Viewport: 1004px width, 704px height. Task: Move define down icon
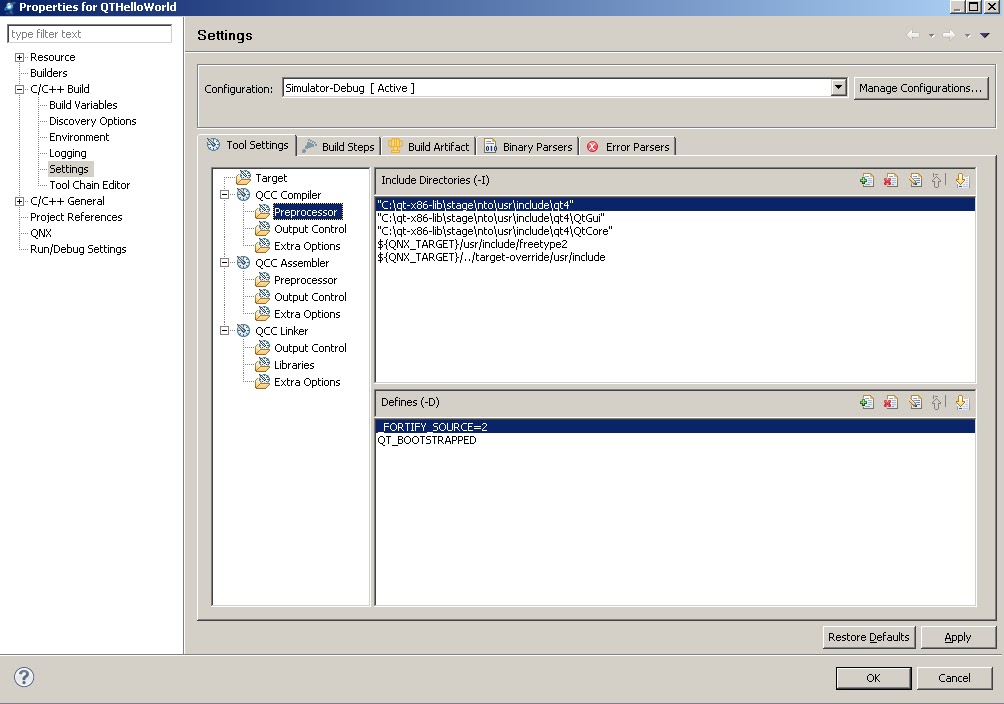[x=962, y=402]
